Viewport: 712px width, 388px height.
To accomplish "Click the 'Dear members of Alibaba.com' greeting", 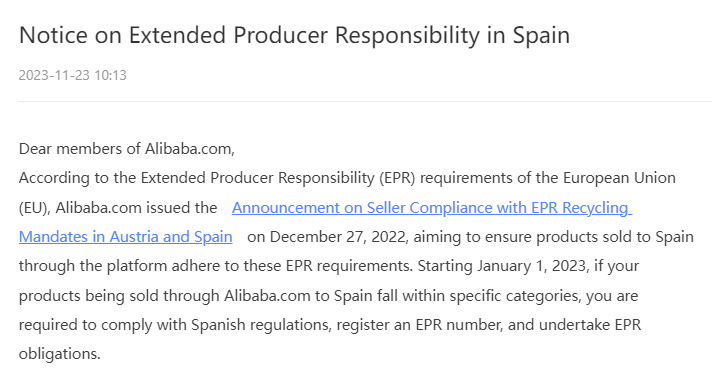I will (127, 149).
